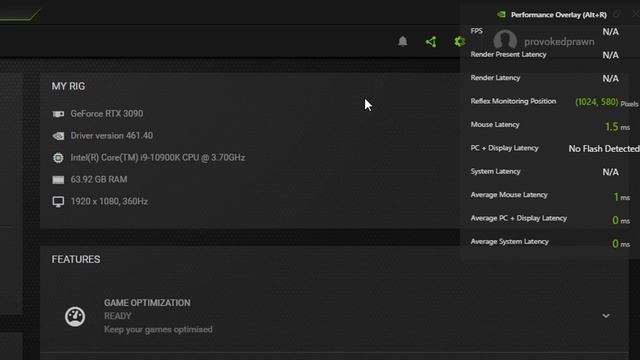Click the CPU chip icon
The height and width of the screenshot is (360, 640).
(58, 158)
